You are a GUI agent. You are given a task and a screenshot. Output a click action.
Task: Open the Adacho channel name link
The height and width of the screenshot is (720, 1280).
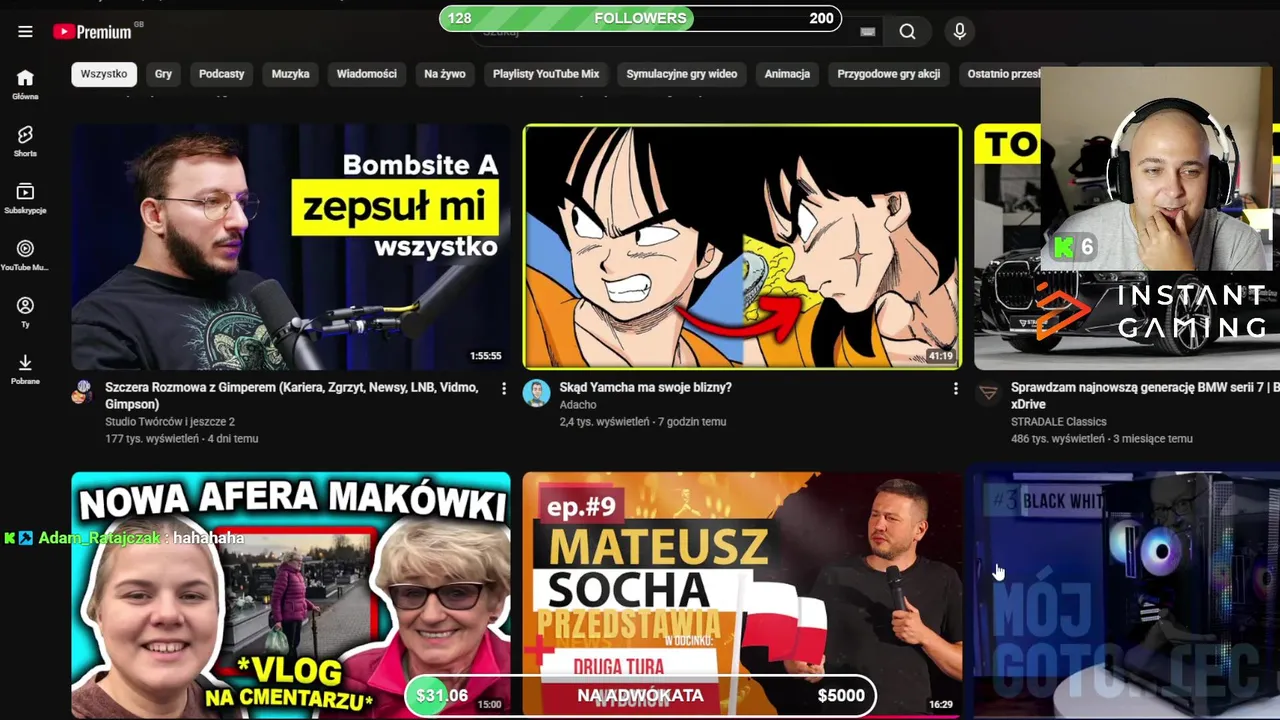tap(578, 405)
